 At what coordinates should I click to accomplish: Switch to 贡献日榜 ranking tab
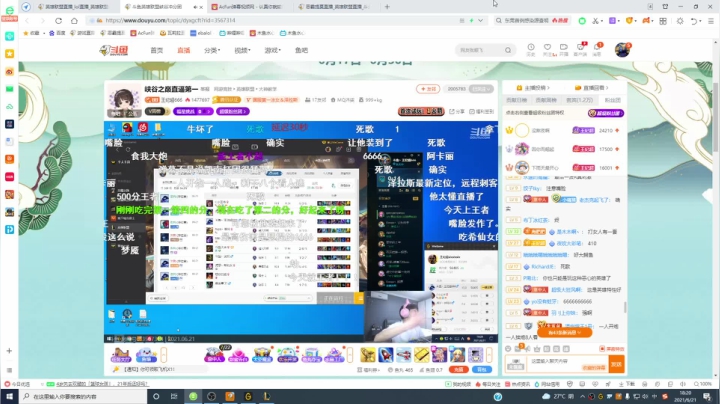tap(517, 100)
